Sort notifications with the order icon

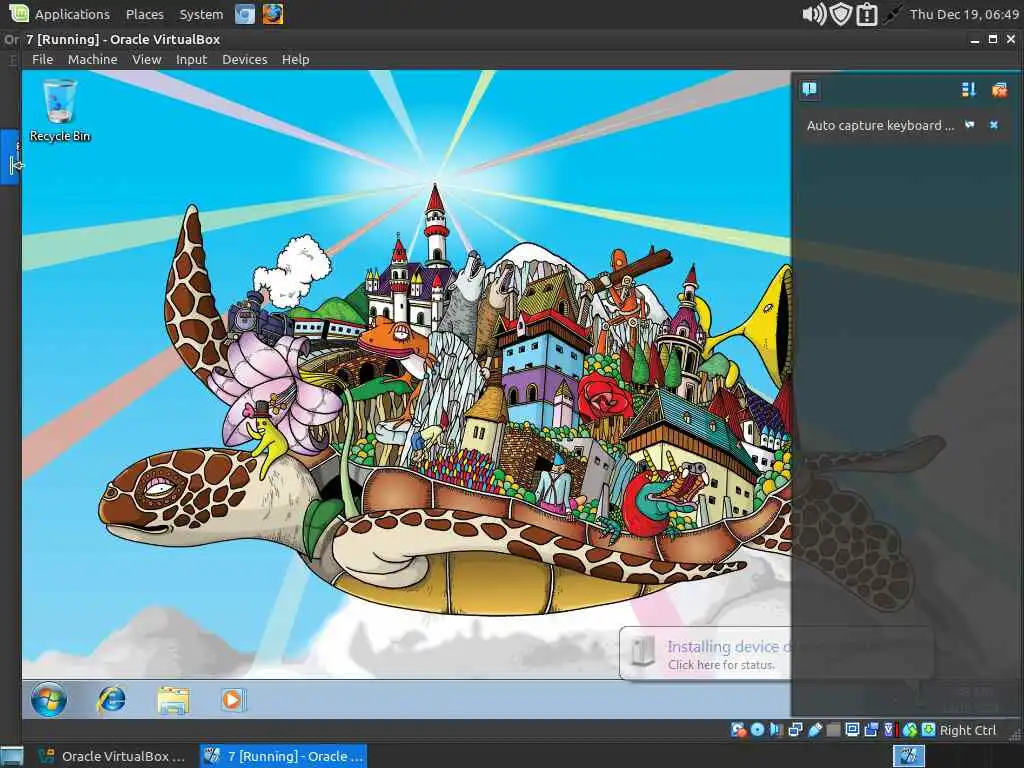coord(968,89)
